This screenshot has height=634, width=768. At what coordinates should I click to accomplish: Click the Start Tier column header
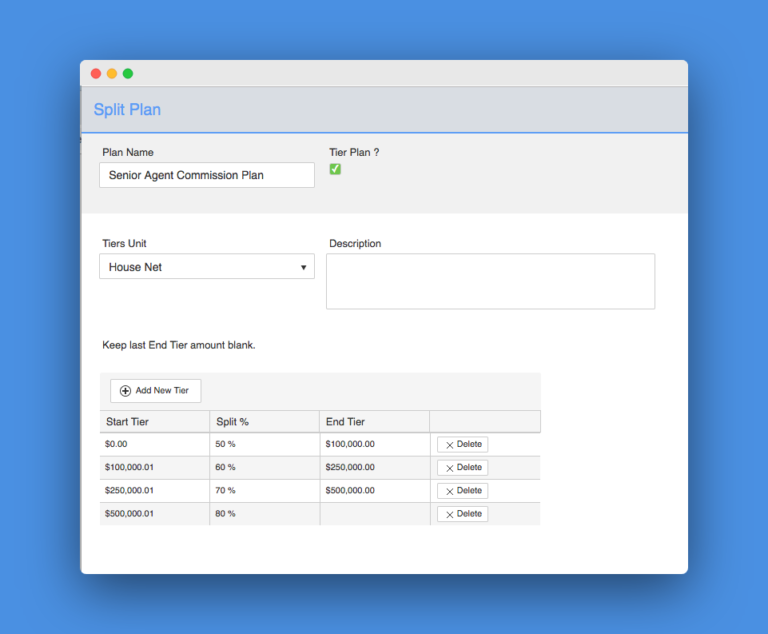(155, 421)
